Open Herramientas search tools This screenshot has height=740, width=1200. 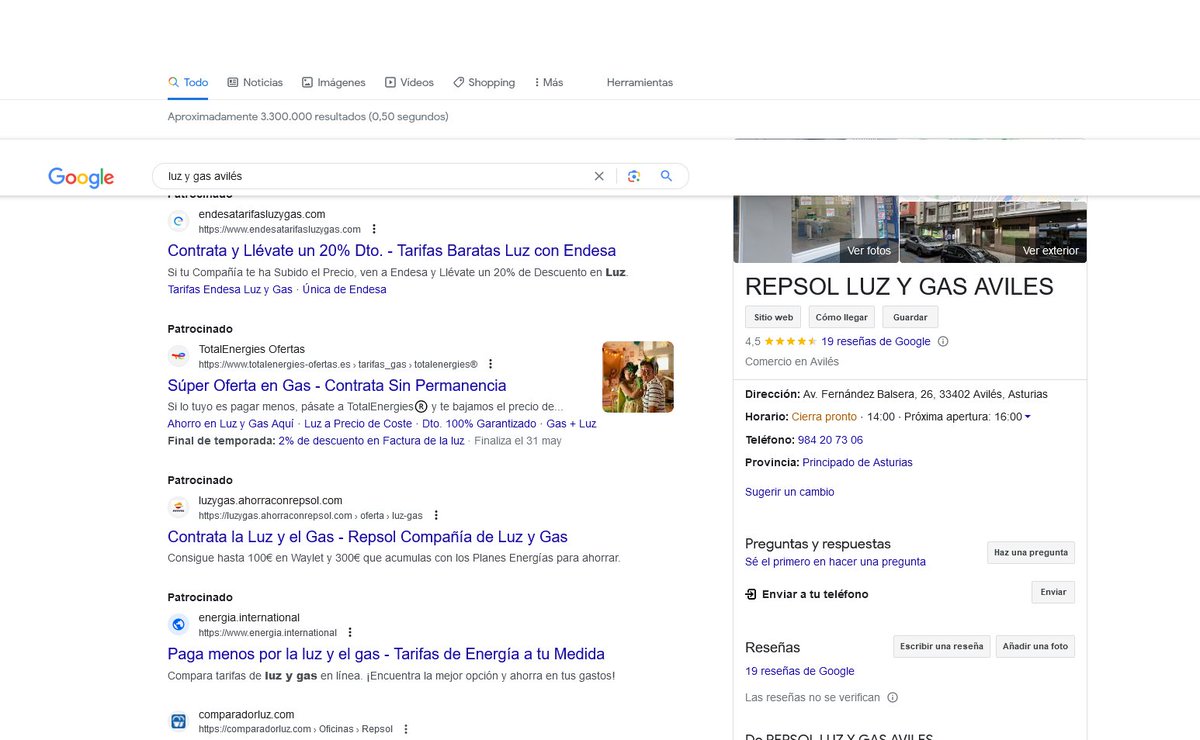(640, 82)
